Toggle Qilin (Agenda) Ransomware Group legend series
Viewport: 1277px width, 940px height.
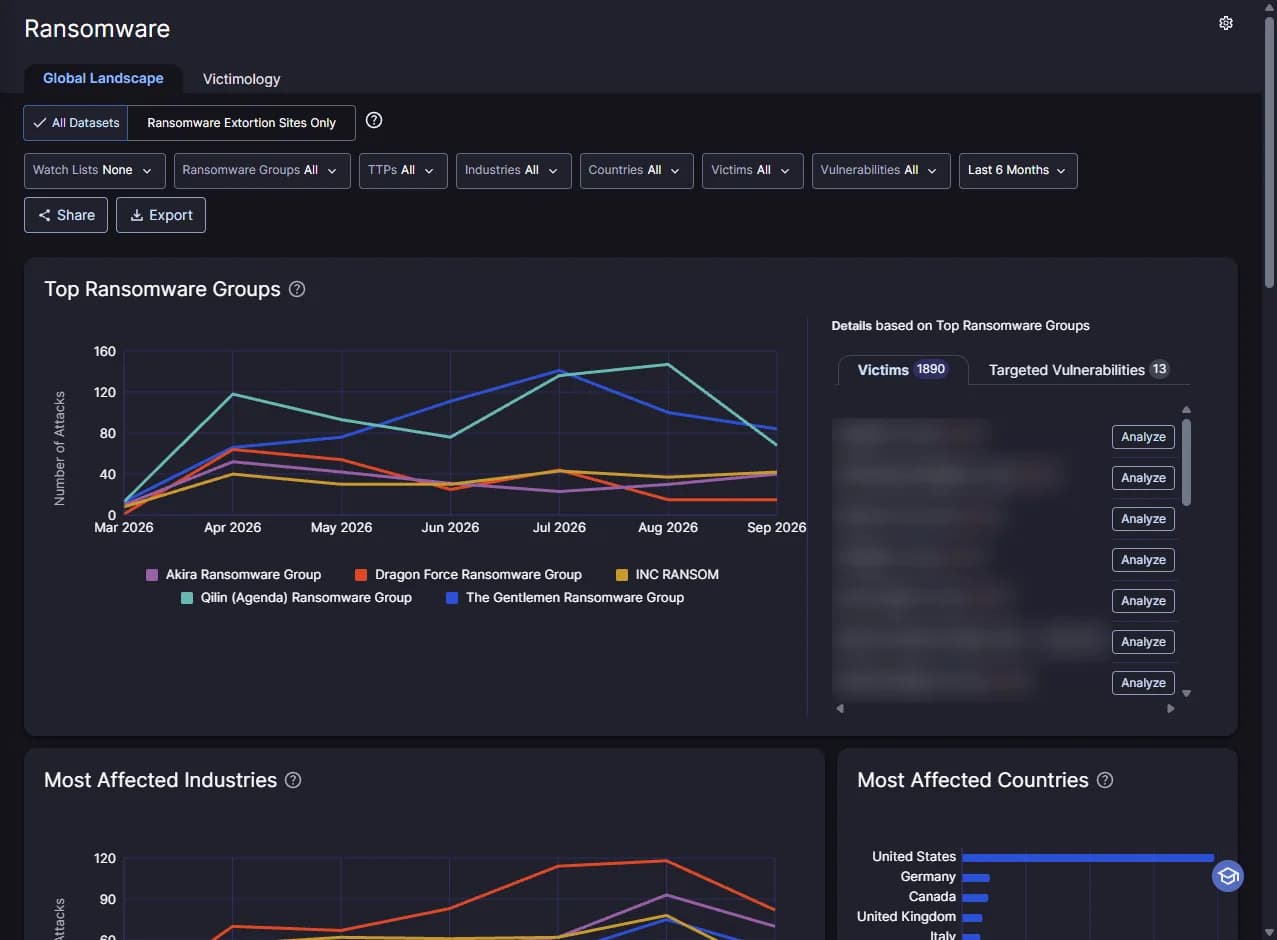point(296,598)
